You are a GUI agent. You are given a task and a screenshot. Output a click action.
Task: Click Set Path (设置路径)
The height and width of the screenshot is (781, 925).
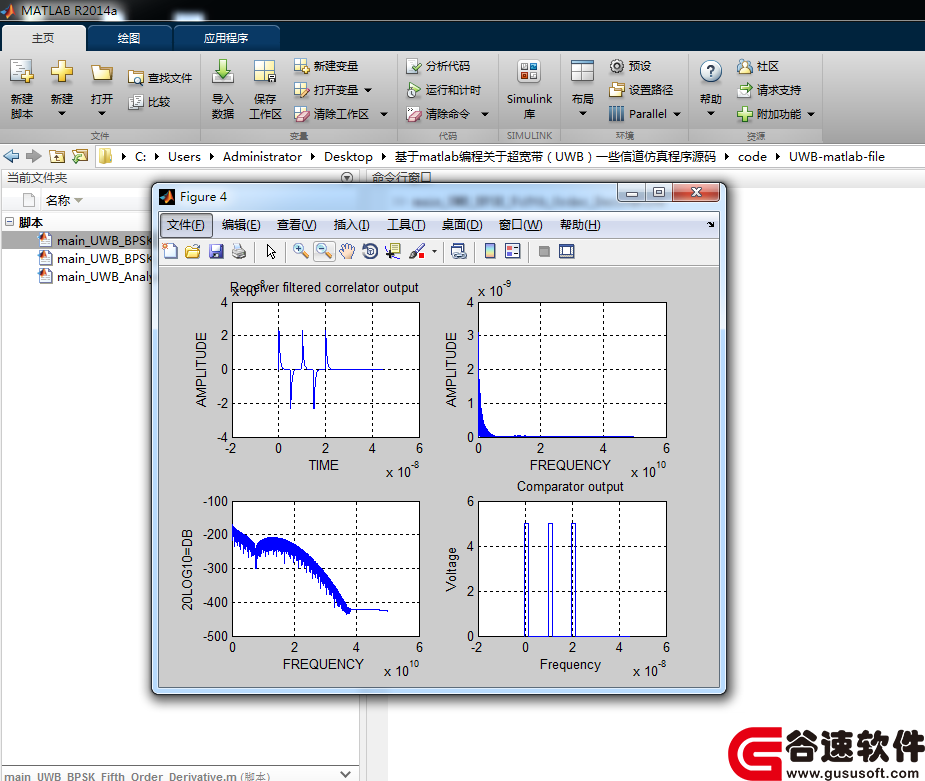[641, 90]
